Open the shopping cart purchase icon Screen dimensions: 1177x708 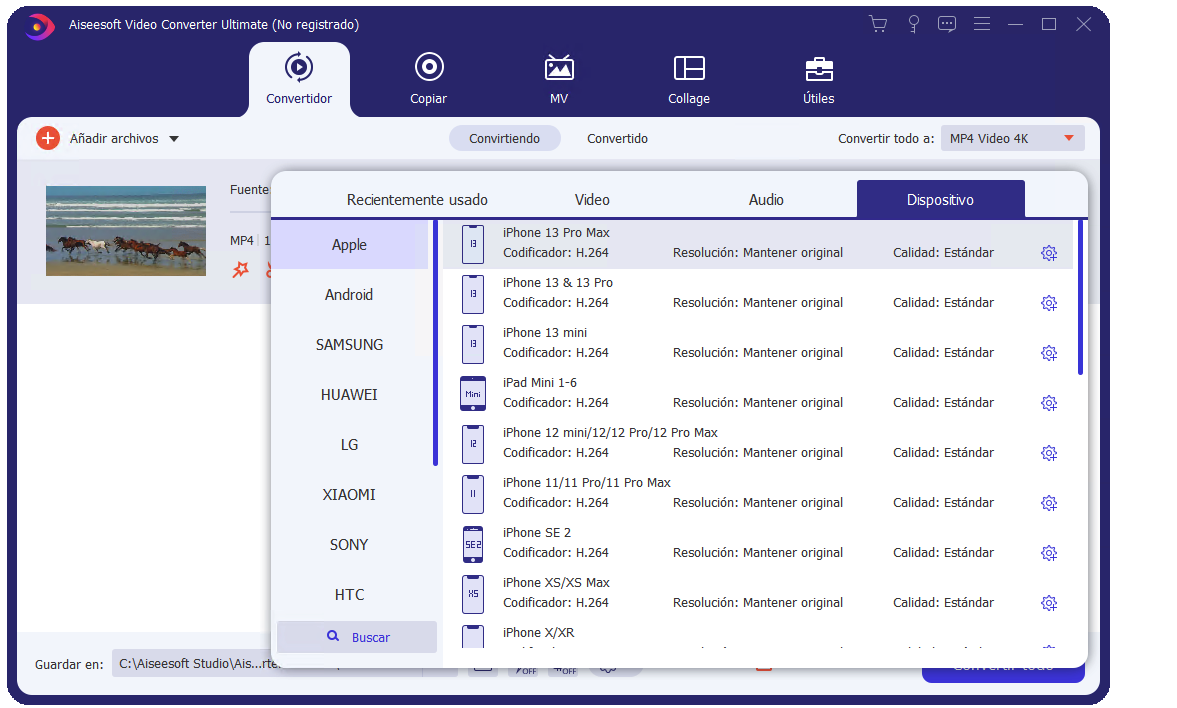click(x=877, y=24)
